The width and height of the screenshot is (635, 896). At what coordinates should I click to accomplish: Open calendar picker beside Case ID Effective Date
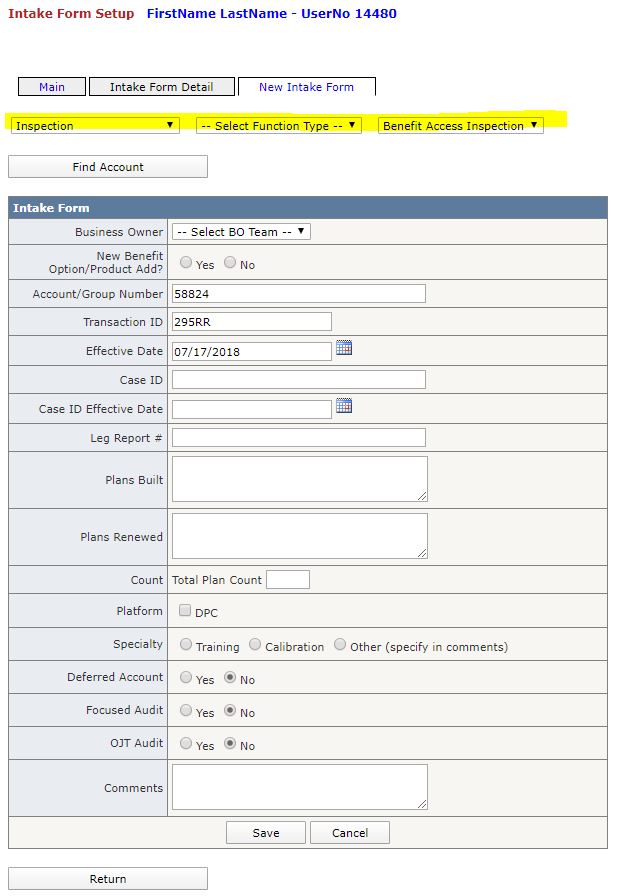tap(344, 406)
